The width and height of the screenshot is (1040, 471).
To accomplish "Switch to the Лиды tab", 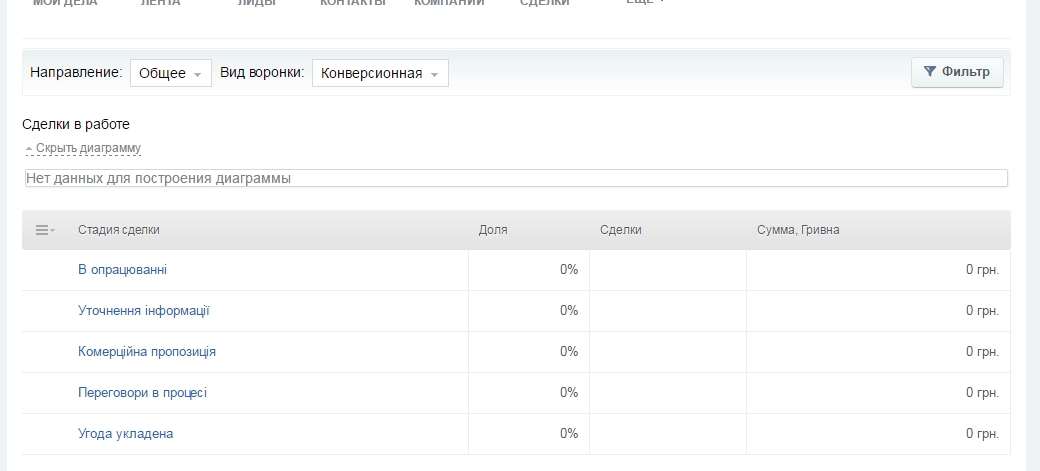I will click(x=257, y=3).
